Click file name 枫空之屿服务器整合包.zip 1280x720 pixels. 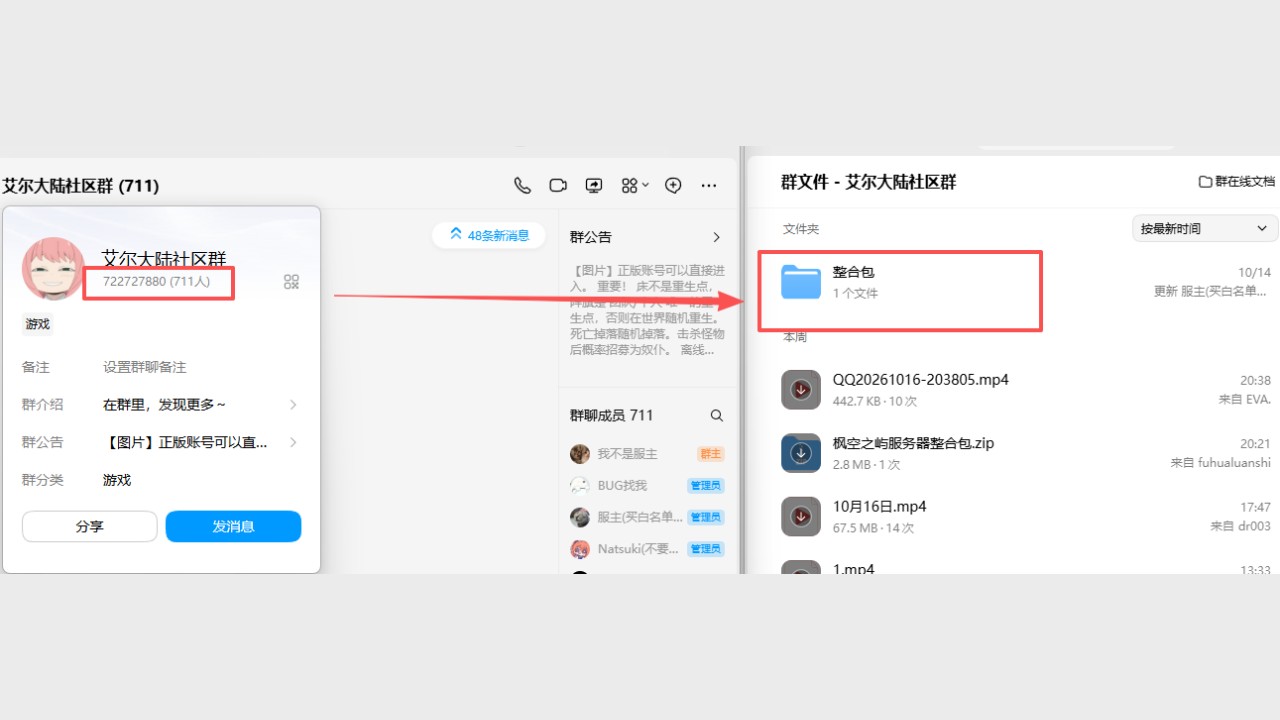(x=913, y=443)
